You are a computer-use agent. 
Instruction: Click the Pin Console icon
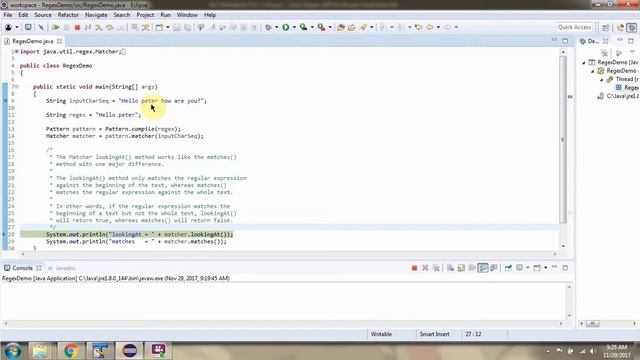click(508, 268)
